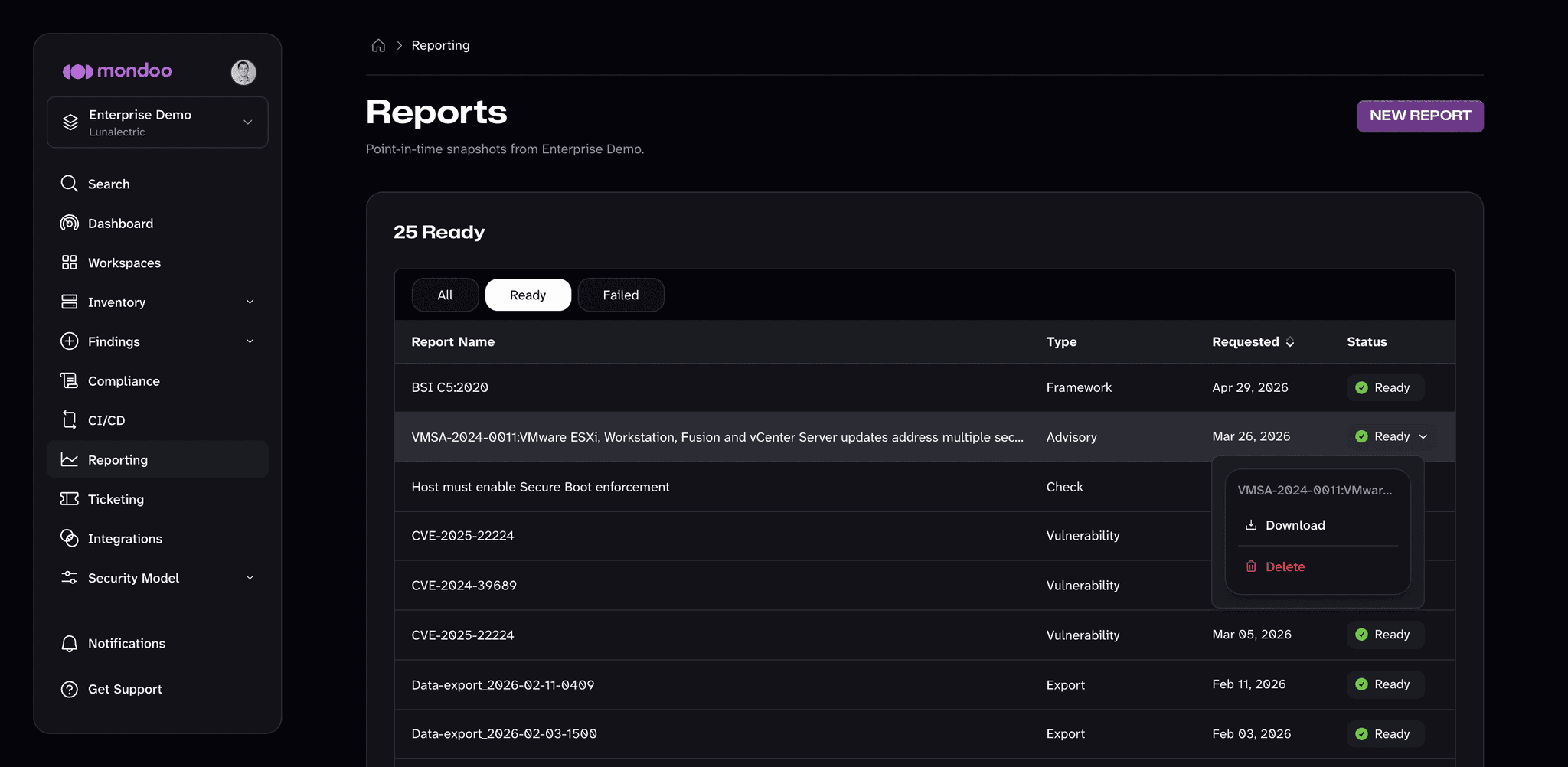Sort by the Requested column

tap(1253, 342)
